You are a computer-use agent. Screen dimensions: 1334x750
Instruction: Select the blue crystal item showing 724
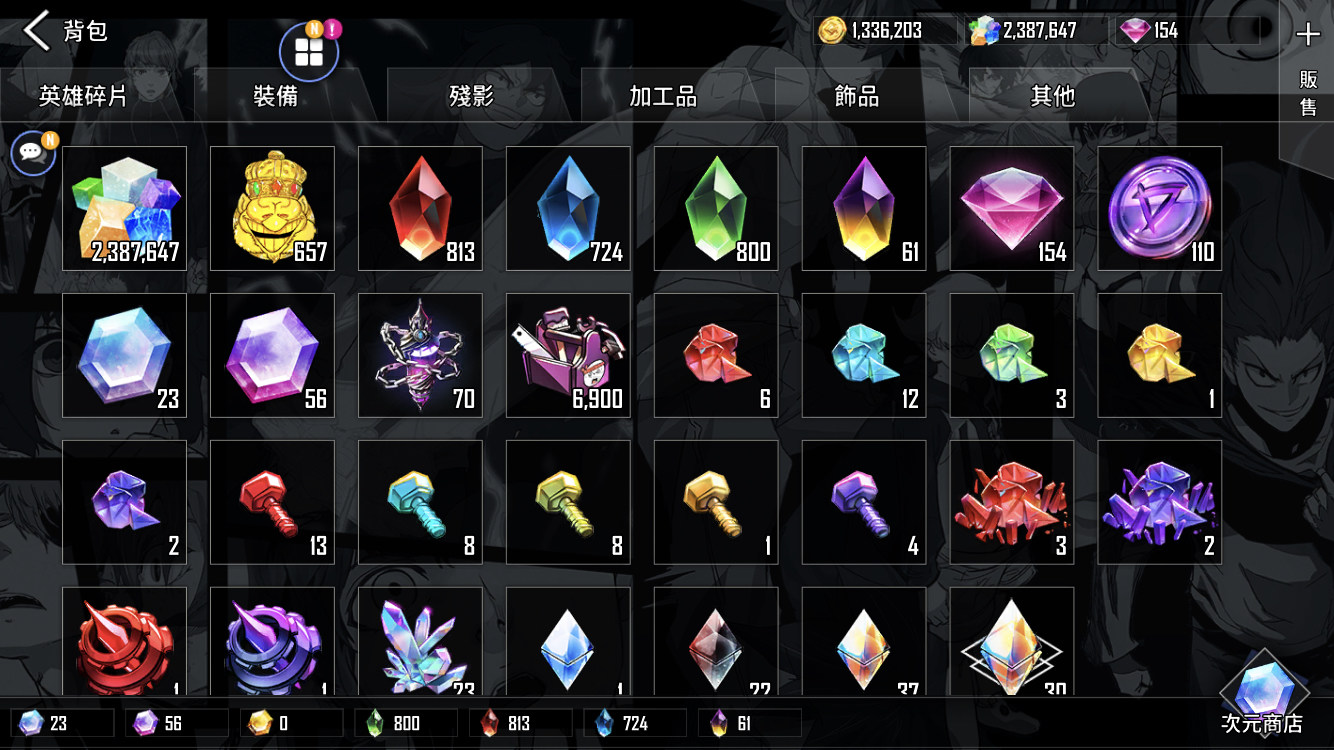(x=568, y=208)
